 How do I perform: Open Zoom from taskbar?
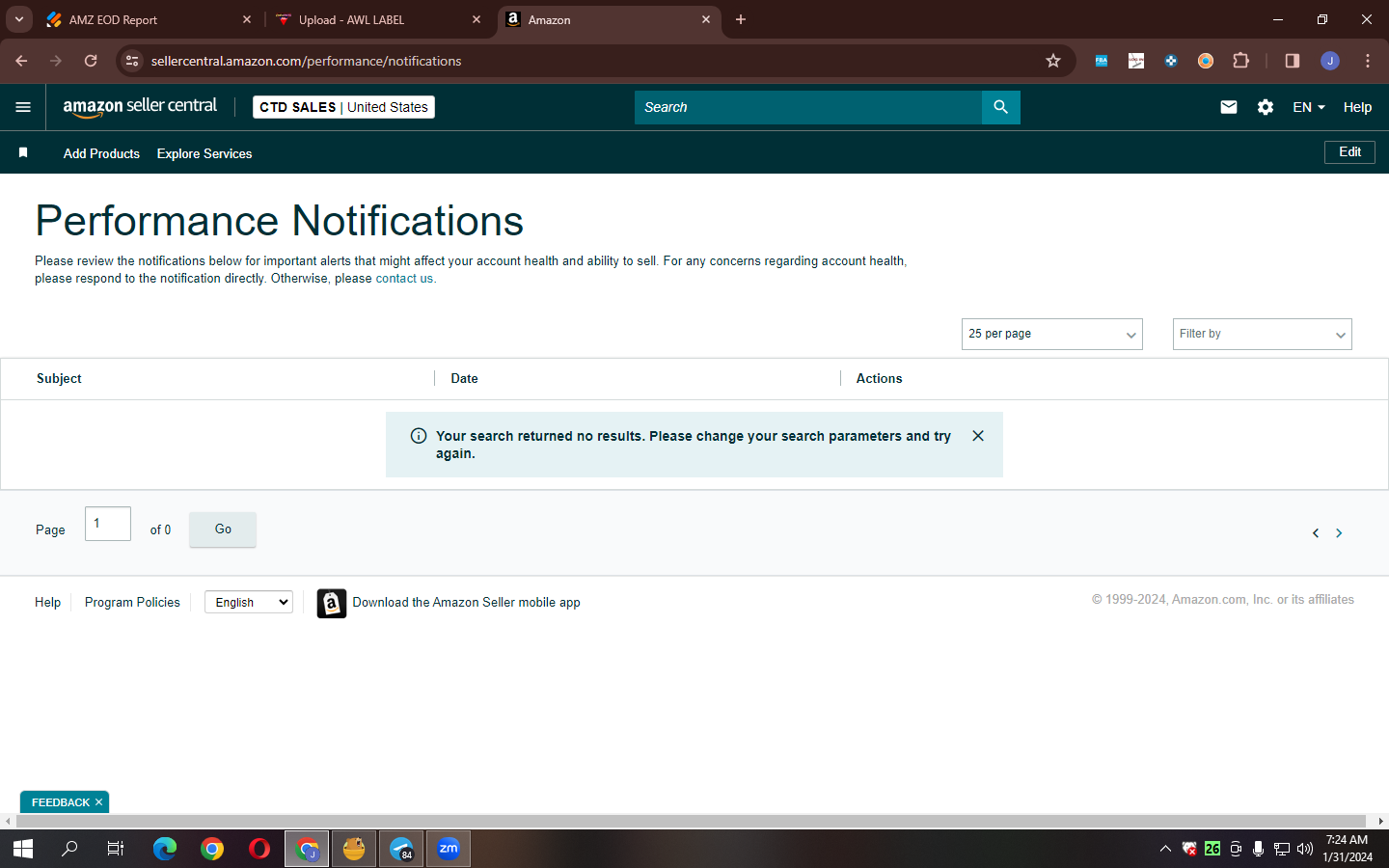[x=449, y=849]
